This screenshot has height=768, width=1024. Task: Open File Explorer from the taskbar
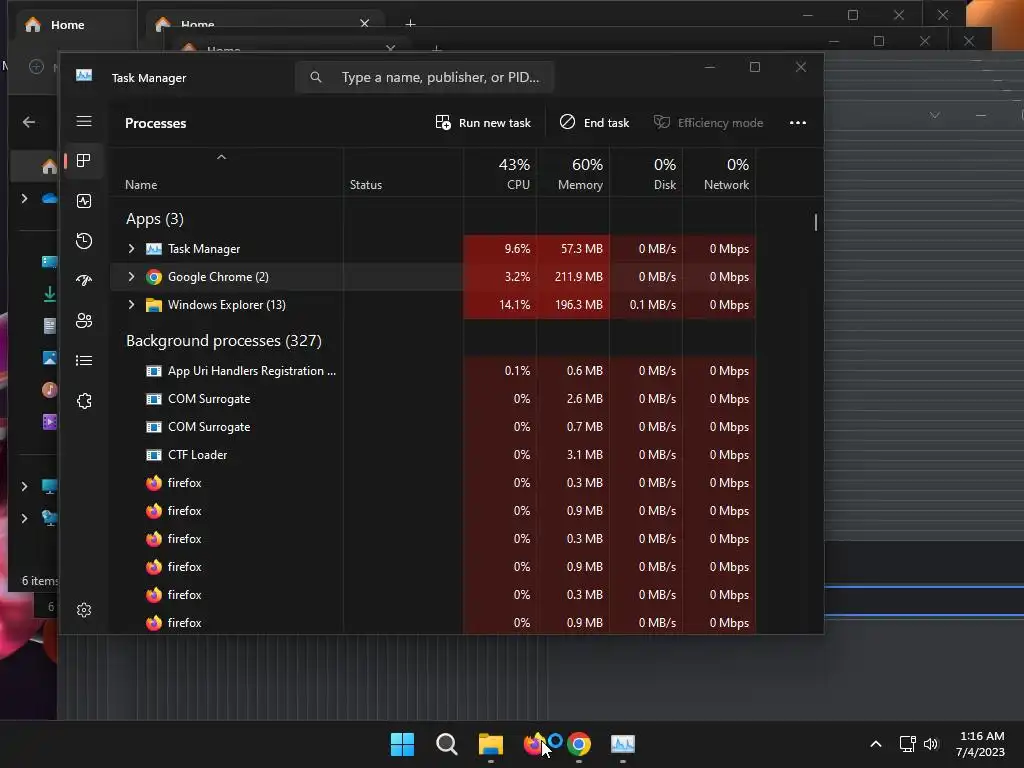(x=490, y=744)
